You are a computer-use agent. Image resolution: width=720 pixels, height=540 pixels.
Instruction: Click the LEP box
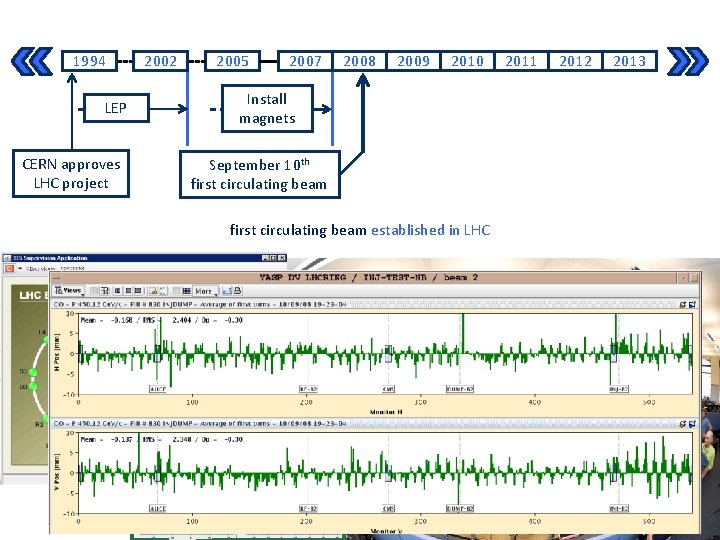(x=116, y=108)
